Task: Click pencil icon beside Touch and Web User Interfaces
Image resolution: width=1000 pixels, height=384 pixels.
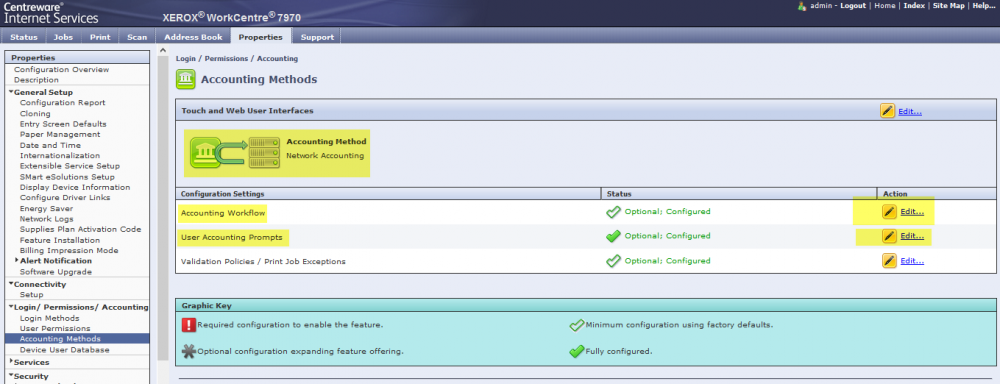Action: pos(887,111)
